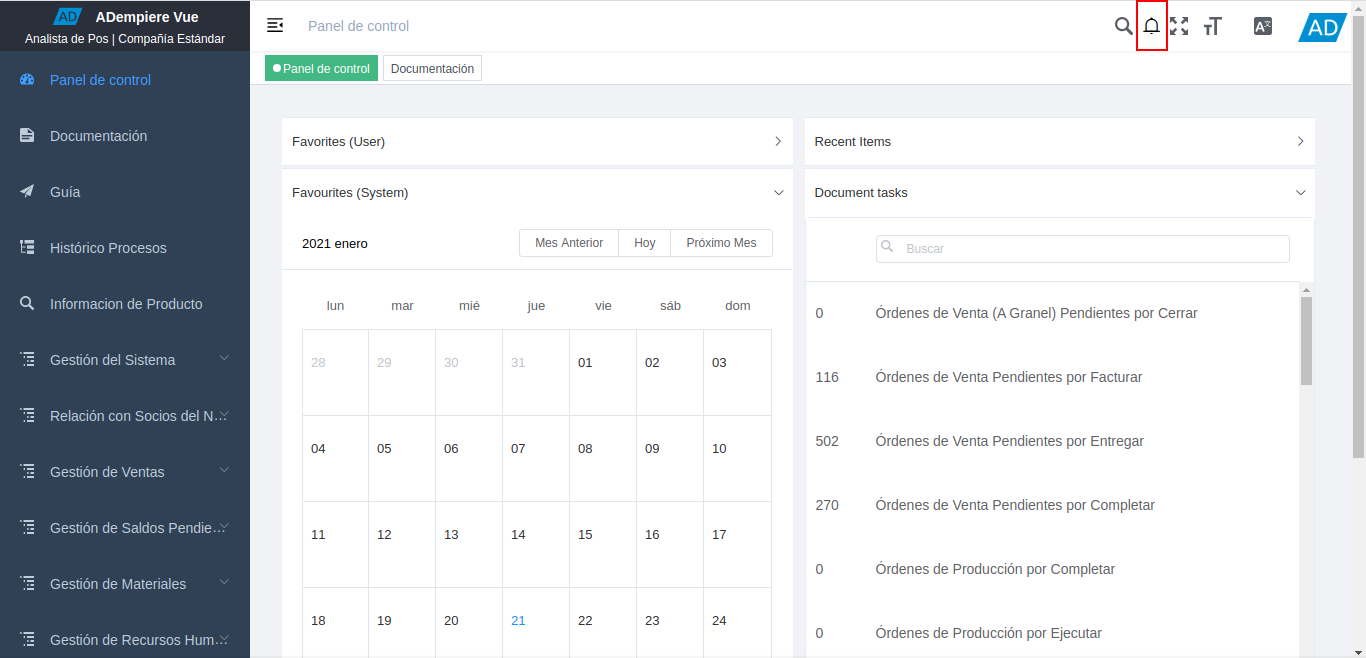Image resolution: width=1366 pixels, height=658 pixels.
Task: Open Guía from the sidebar
Action: [65, 192]
